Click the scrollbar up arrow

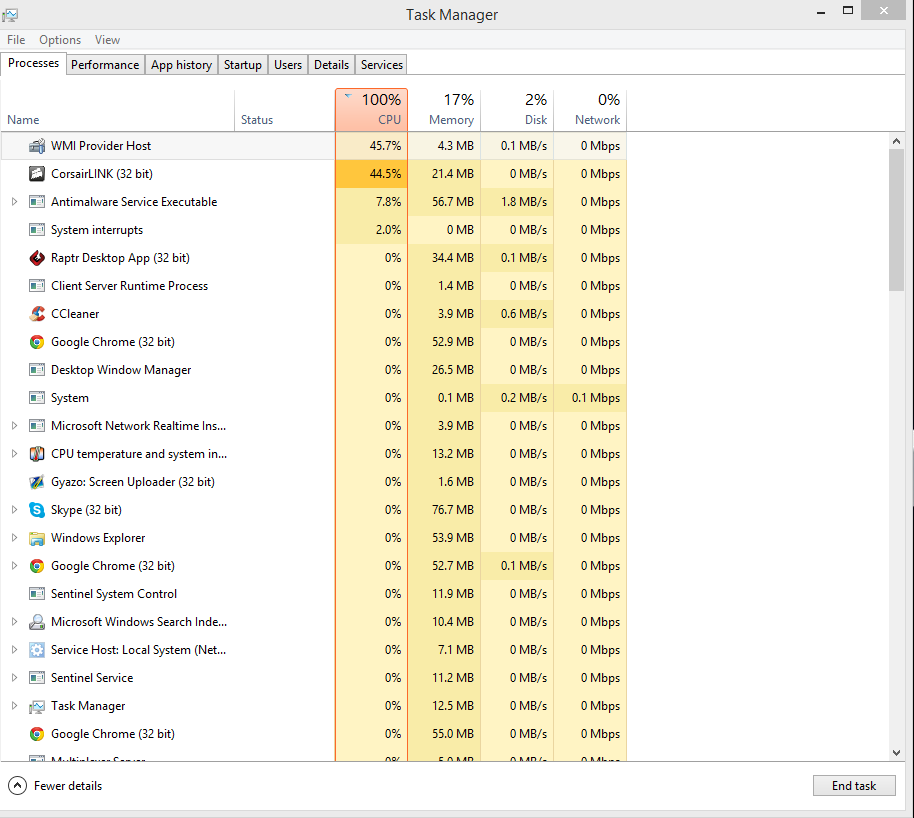[897, 141]
